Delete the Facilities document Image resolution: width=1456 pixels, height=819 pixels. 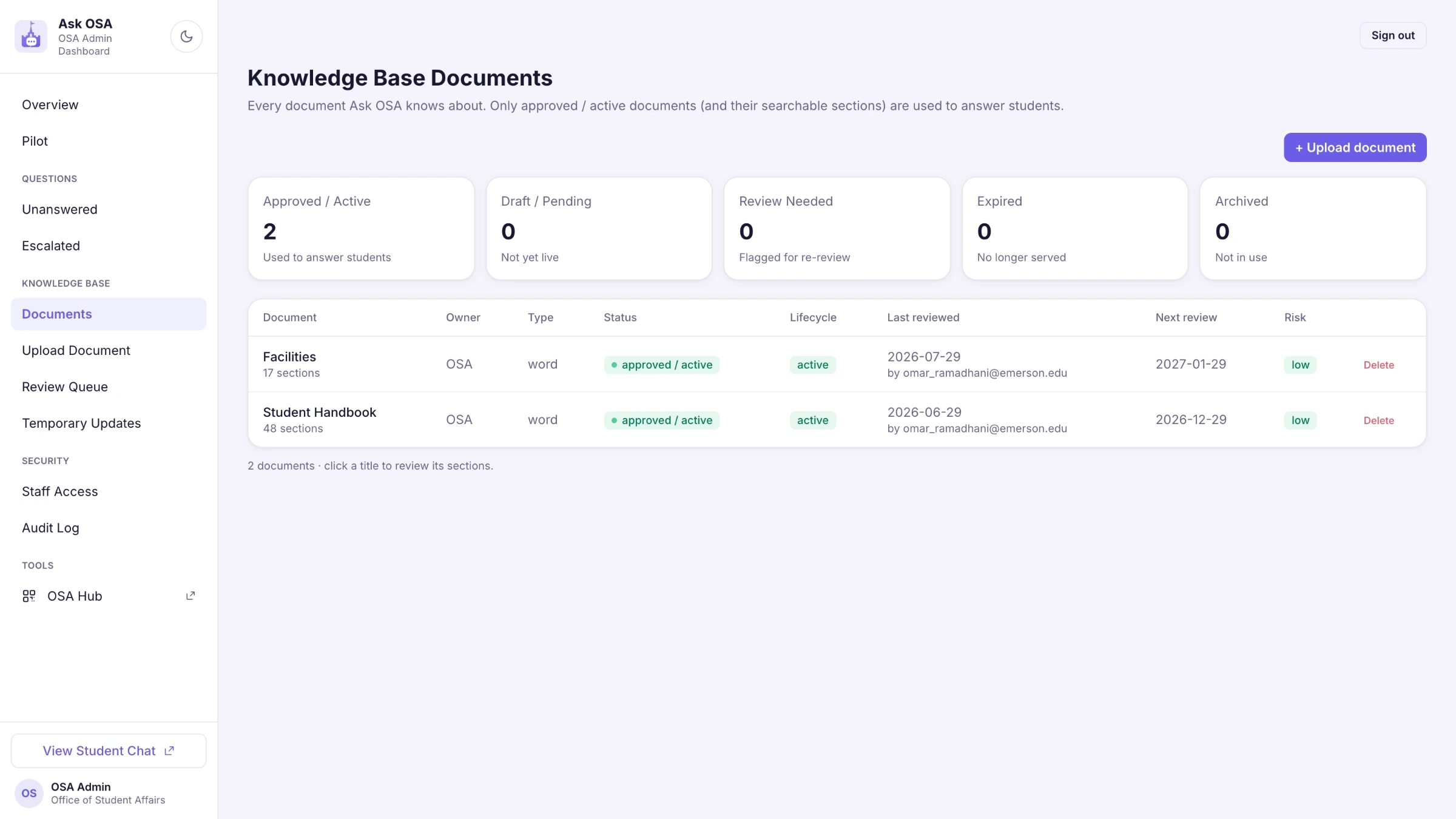point(1378,365)
